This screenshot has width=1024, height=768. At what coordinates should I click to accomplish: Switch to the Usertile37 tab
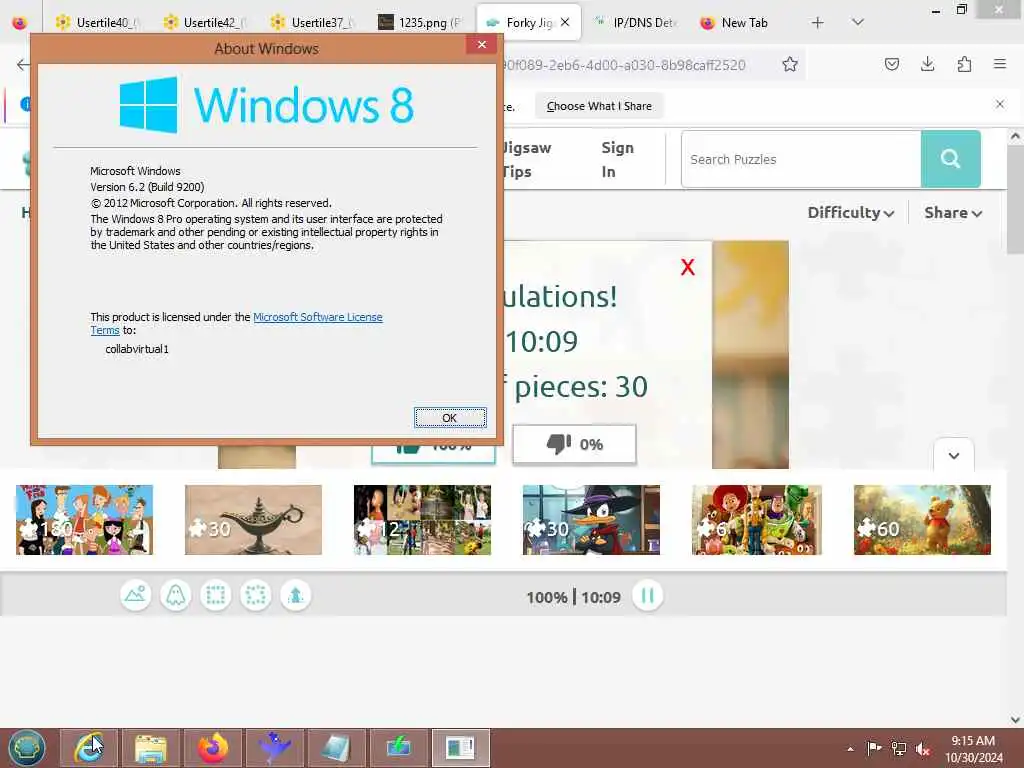(x=312, y=22)
